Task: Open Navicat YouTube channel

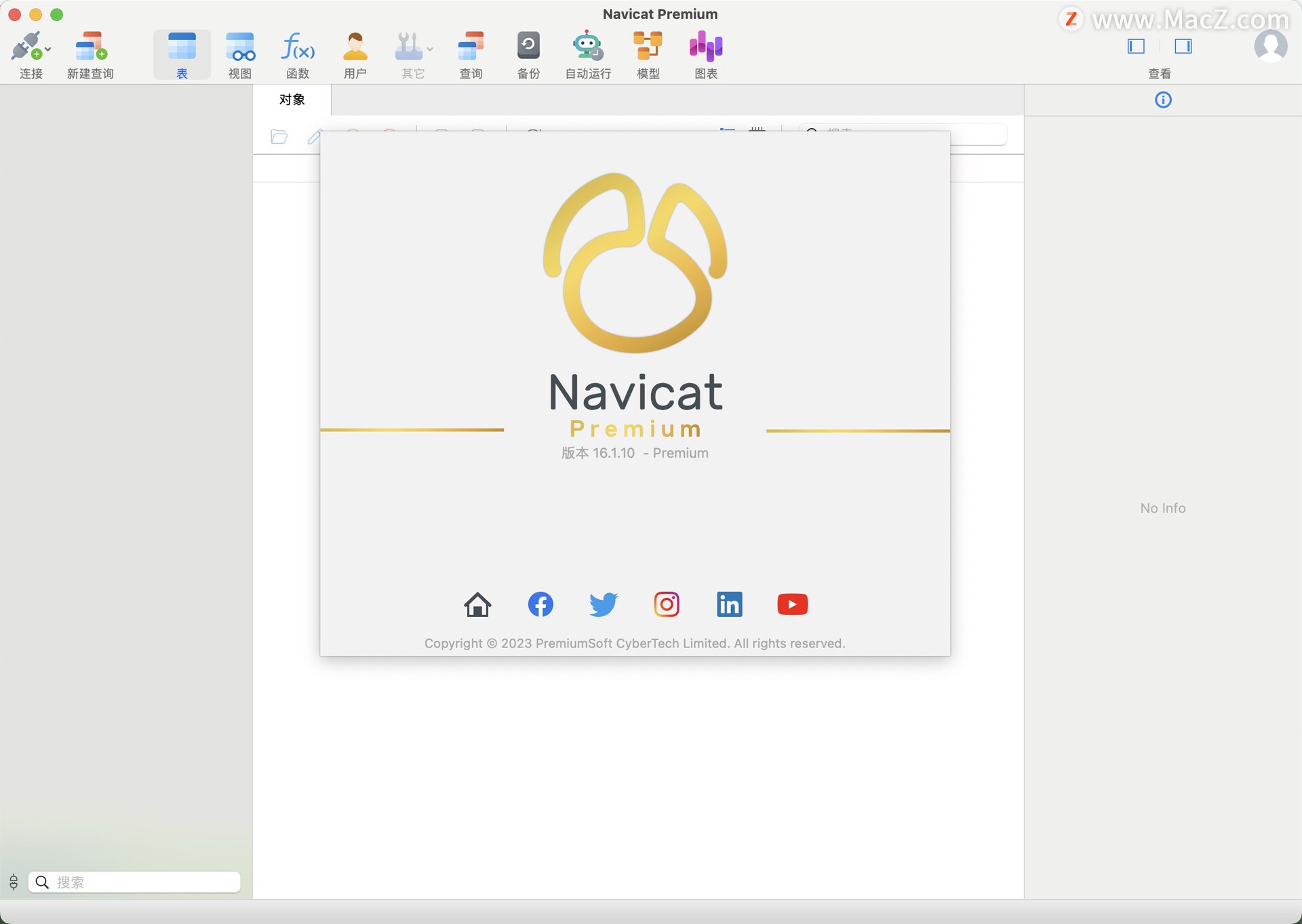Action: [792, 604]
